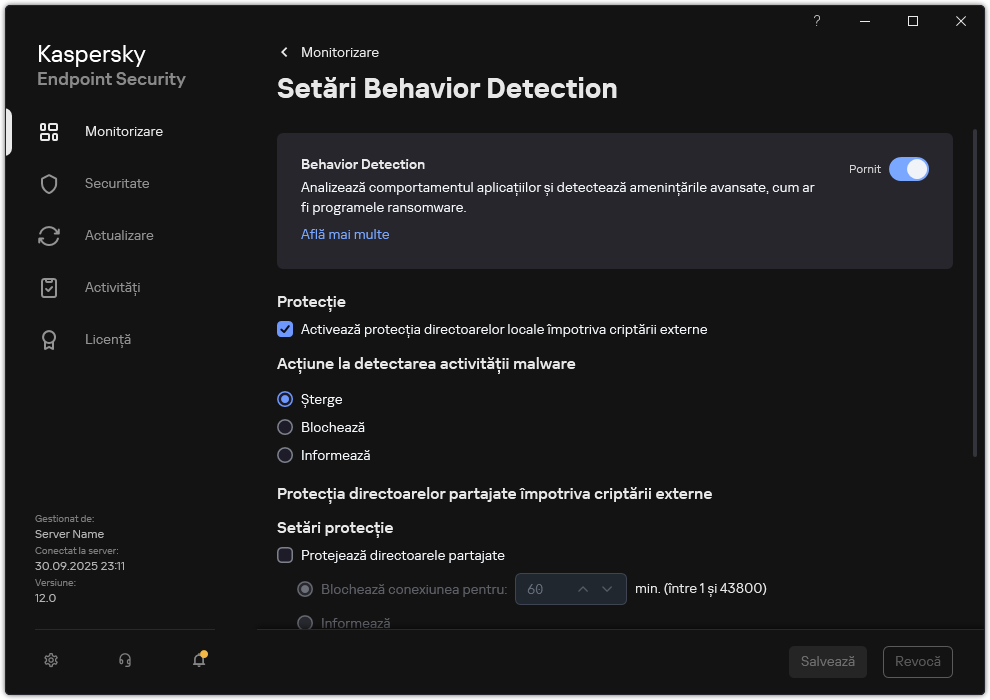Enable Protejează directoarele partajate checkbox

coord(285,555)
